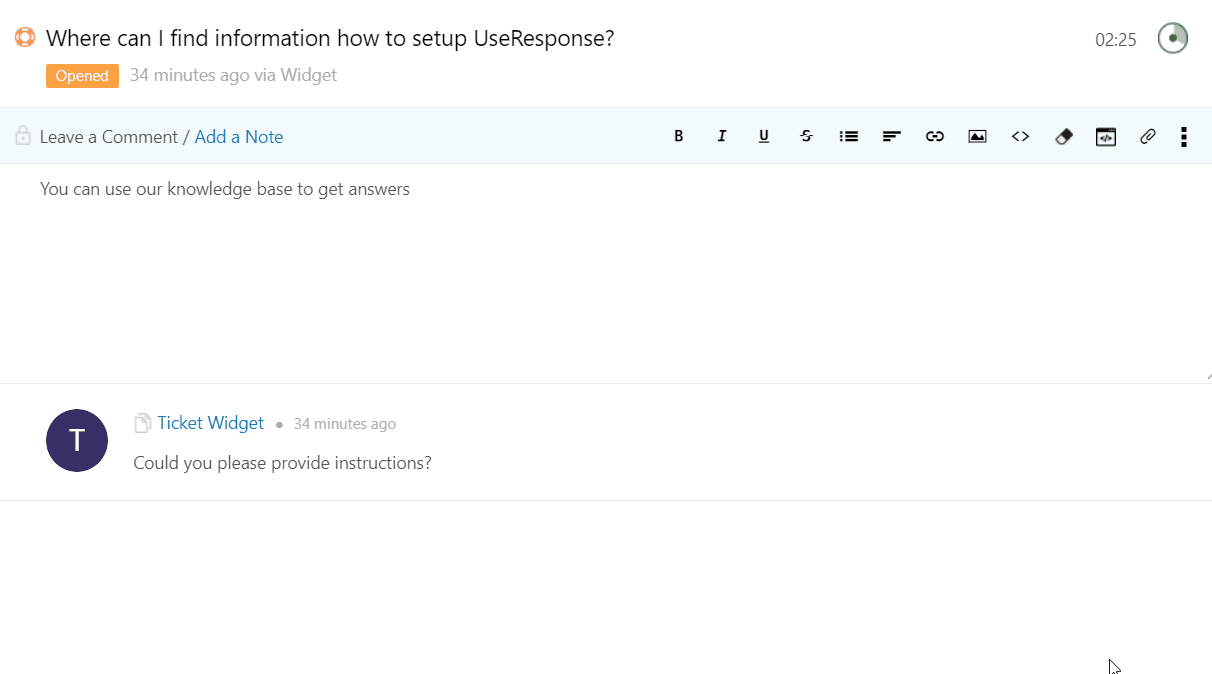Click the document icon before Ticket Widget
1212x674 pixels.
[143, 423]
